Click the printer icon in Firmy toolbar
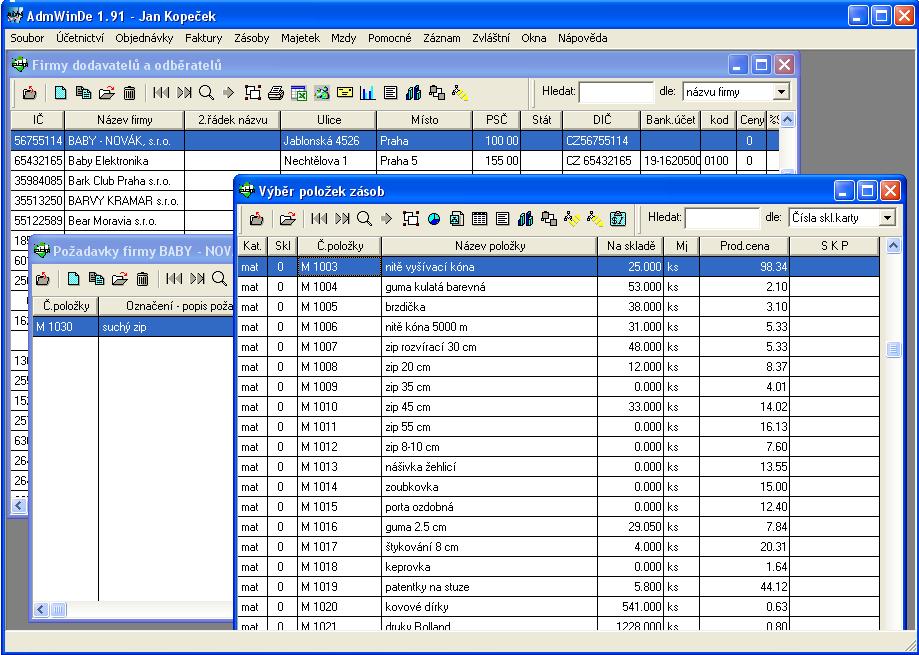Image resolution: width=919 pixels, height=655 pixels. 277,92
